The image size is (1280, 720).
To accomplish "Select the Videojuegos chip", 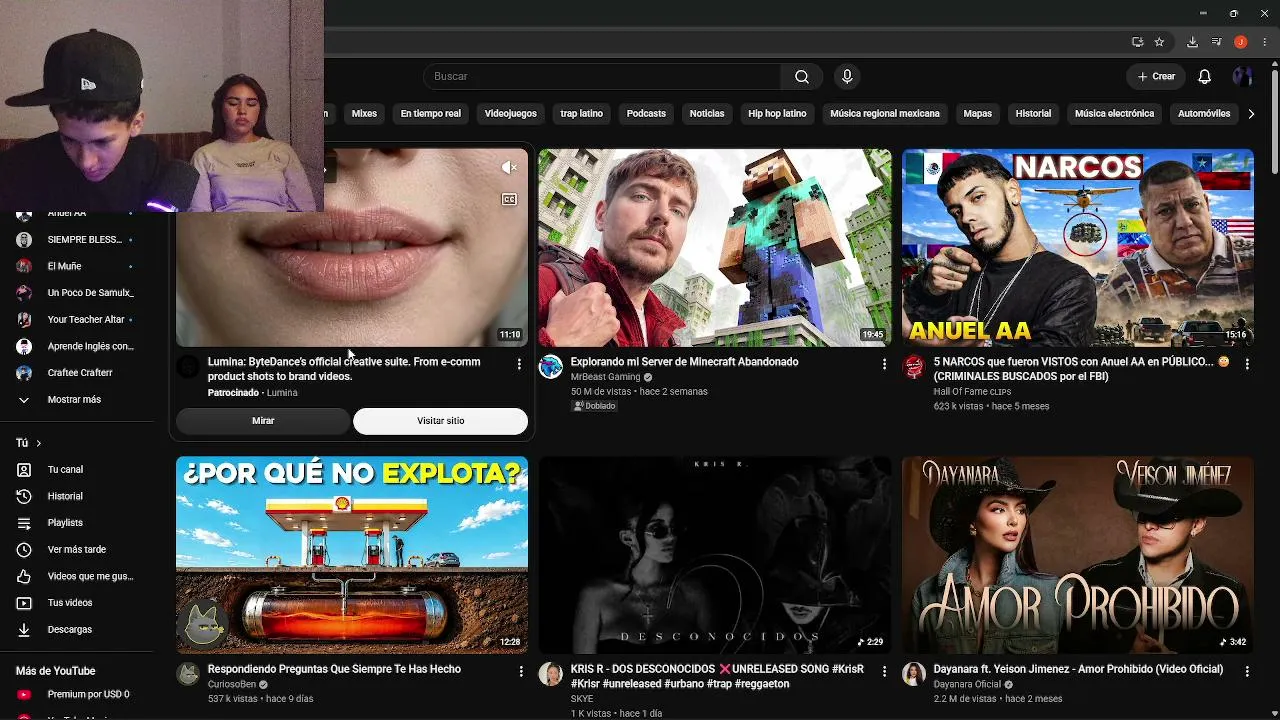I will pyautogui.click(x=511, y=114).
